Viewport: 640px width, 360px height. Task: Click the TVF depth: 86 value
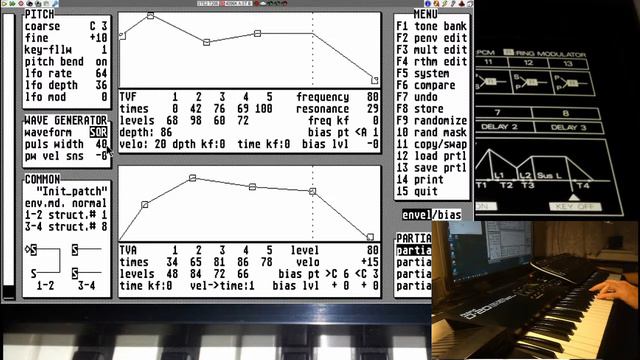point(166,133)
